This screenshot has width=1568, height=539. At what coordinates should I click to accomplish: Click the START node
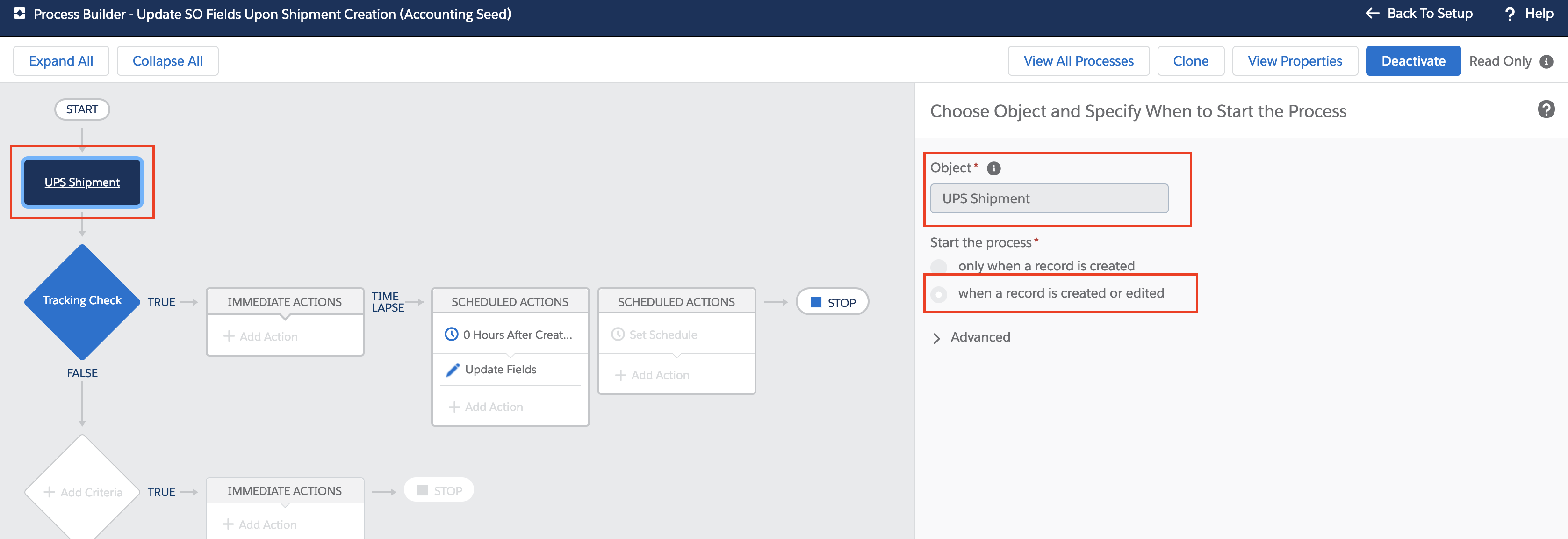coord(82,109)
